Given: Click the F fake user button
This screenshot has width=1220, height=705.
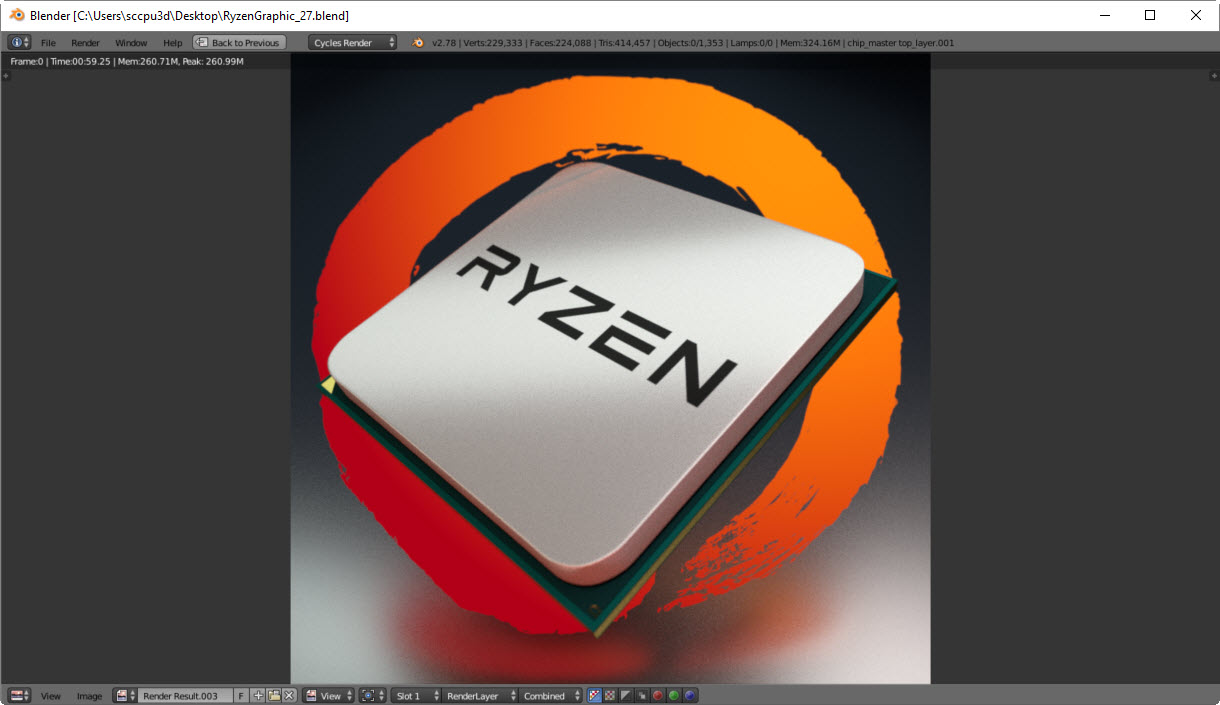Looking at the screenshot, I should point(240,695).
